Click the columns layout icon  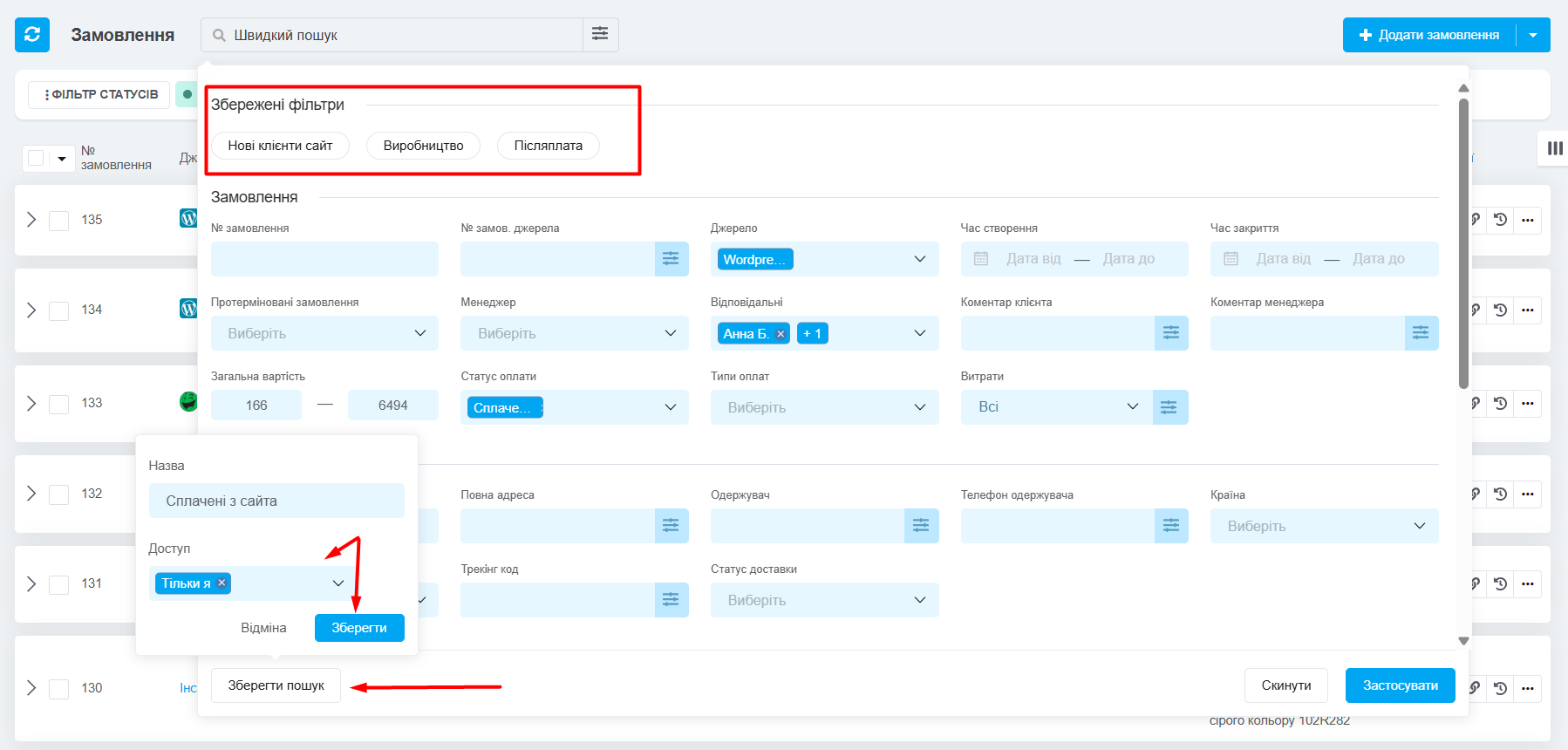pyautogui.click(x=1554, y=148)
